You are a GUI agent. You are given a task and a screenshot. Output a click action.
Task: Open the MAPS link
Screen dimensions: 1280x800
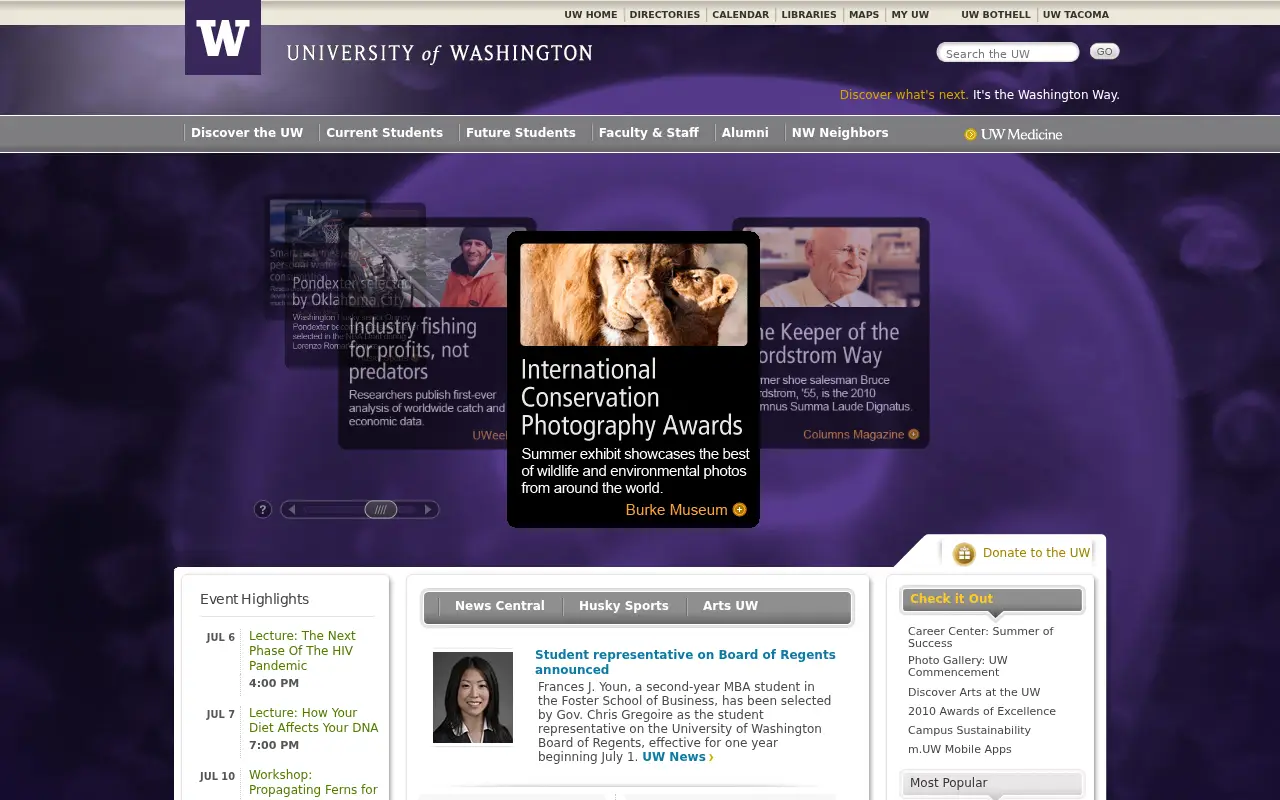(x=864, y=15)
